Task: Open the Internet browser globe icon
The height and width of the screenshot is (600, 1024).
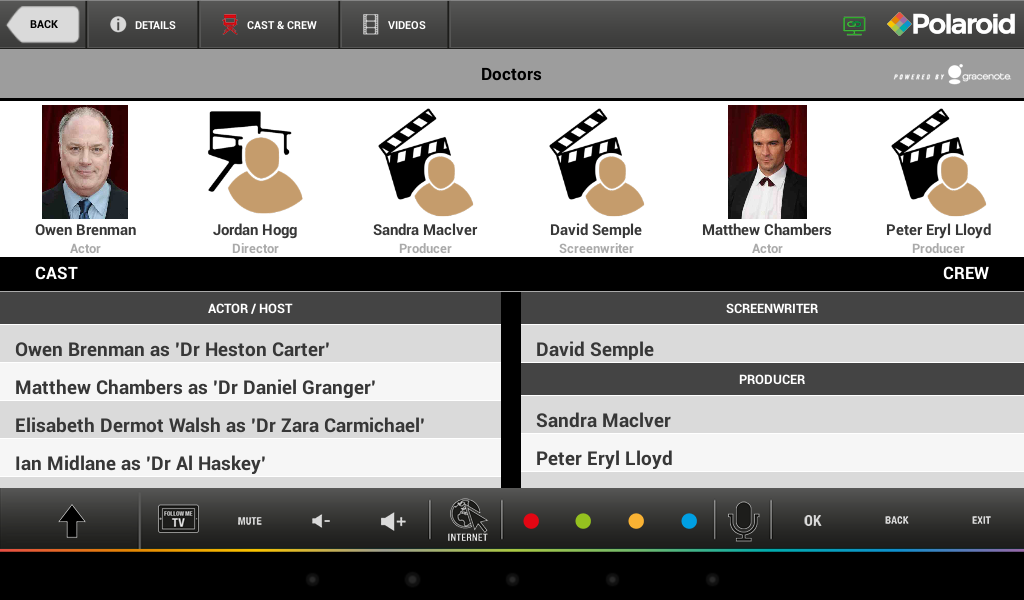Action: [x=468, y=520]
